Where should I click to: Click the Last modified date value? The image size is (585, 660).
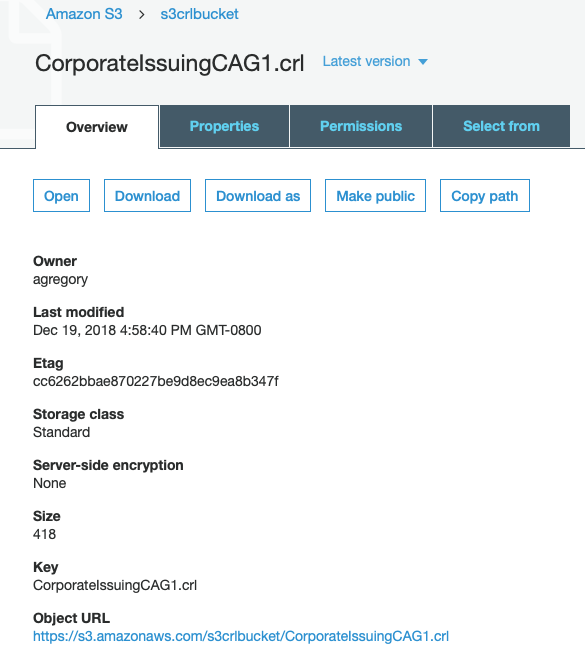(147, 330)
